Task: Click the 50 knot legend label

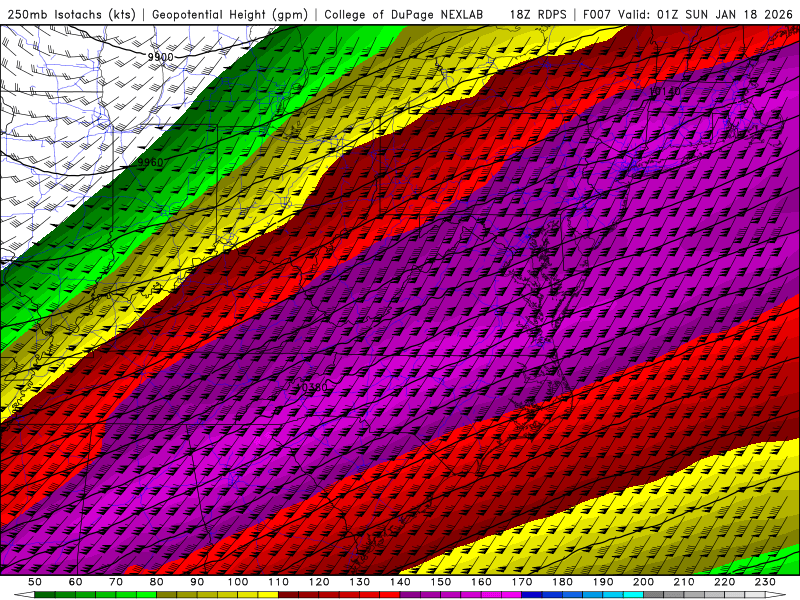Action: pos(35,582)
